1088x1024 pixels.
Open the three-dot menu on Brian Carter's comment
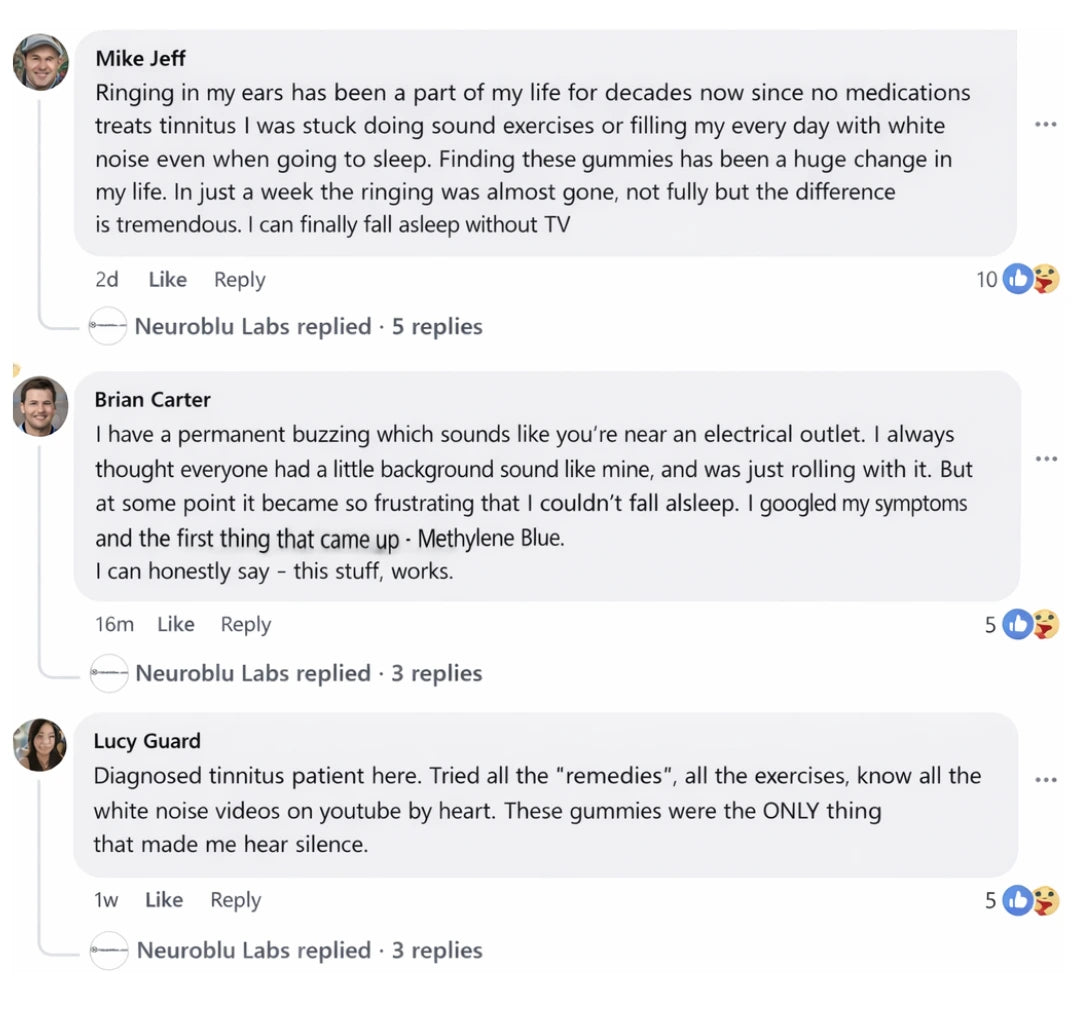(x=1046, y=459)
